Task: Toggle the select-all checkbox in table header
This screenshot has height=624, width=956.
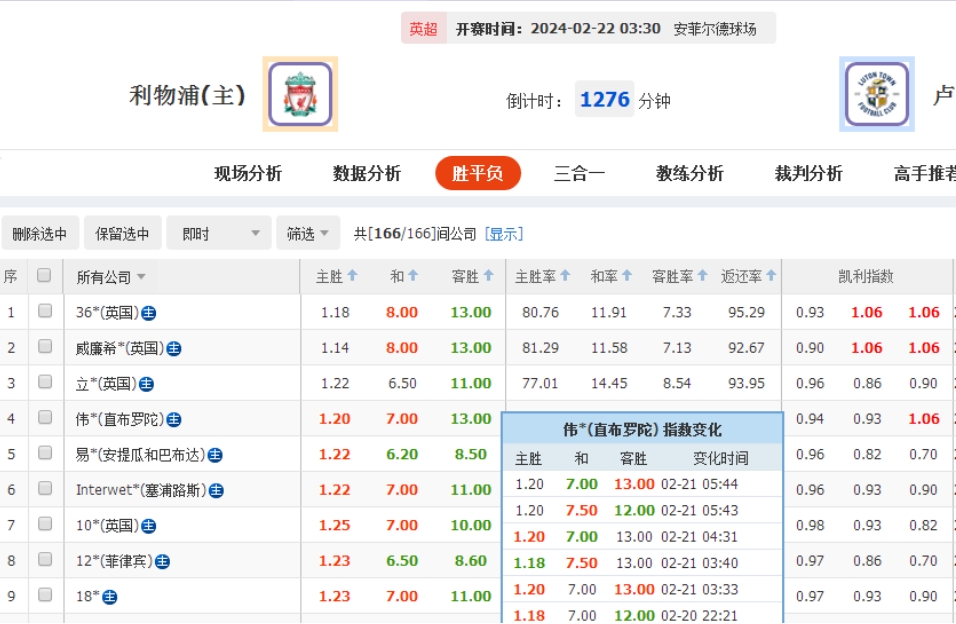Action: pos(44,276)
